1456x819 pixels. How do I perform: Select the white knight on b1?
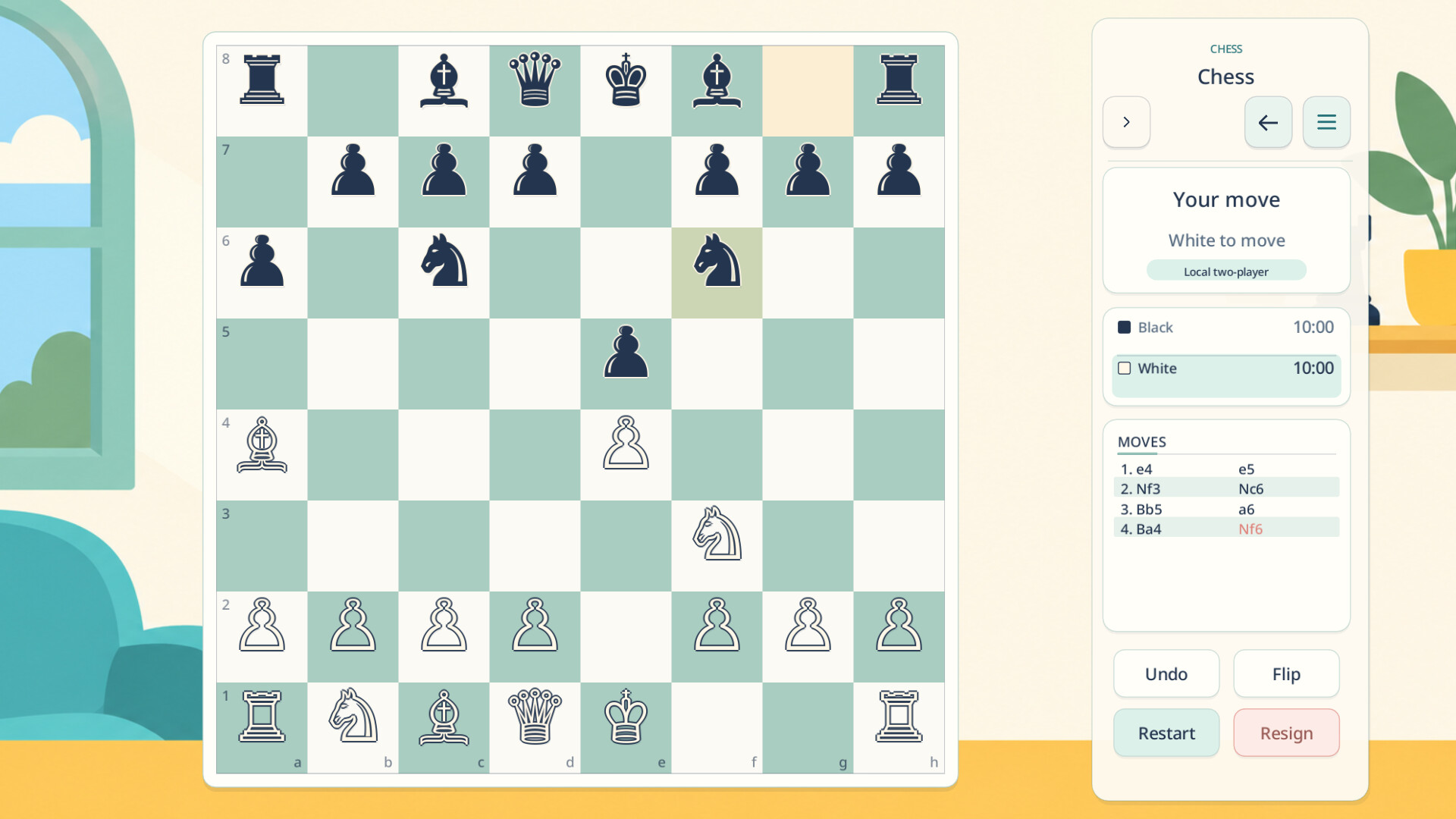(x=353, y=716)
